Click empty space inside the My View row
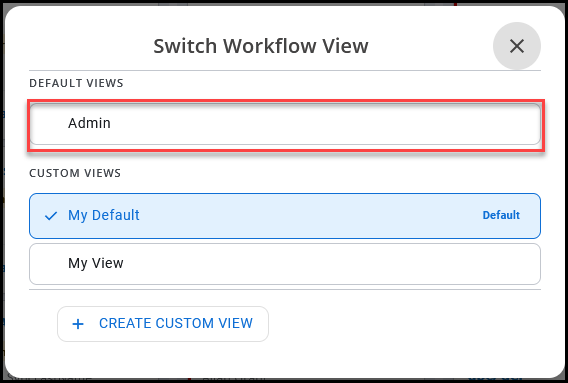This screenshot has height=383, width=568. (326, 264)
